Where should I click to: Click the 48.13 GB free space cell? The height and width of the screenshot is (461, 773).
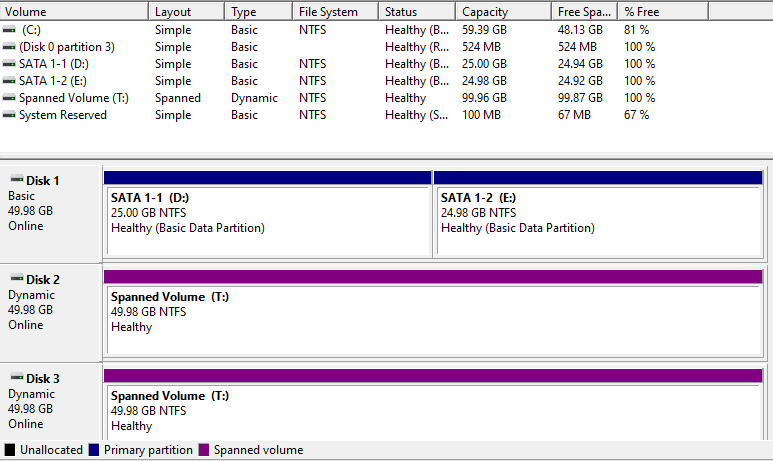580,30
